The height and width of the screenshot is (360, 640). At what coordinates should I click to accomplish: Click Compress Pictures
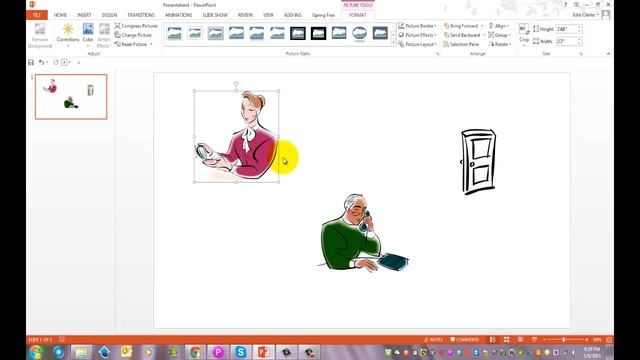(136, 26)
